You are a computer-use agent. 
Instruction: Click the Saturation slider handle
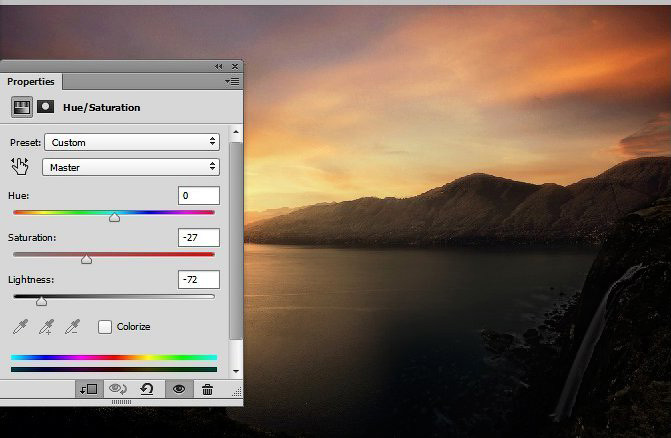click(x=86, y=259)
